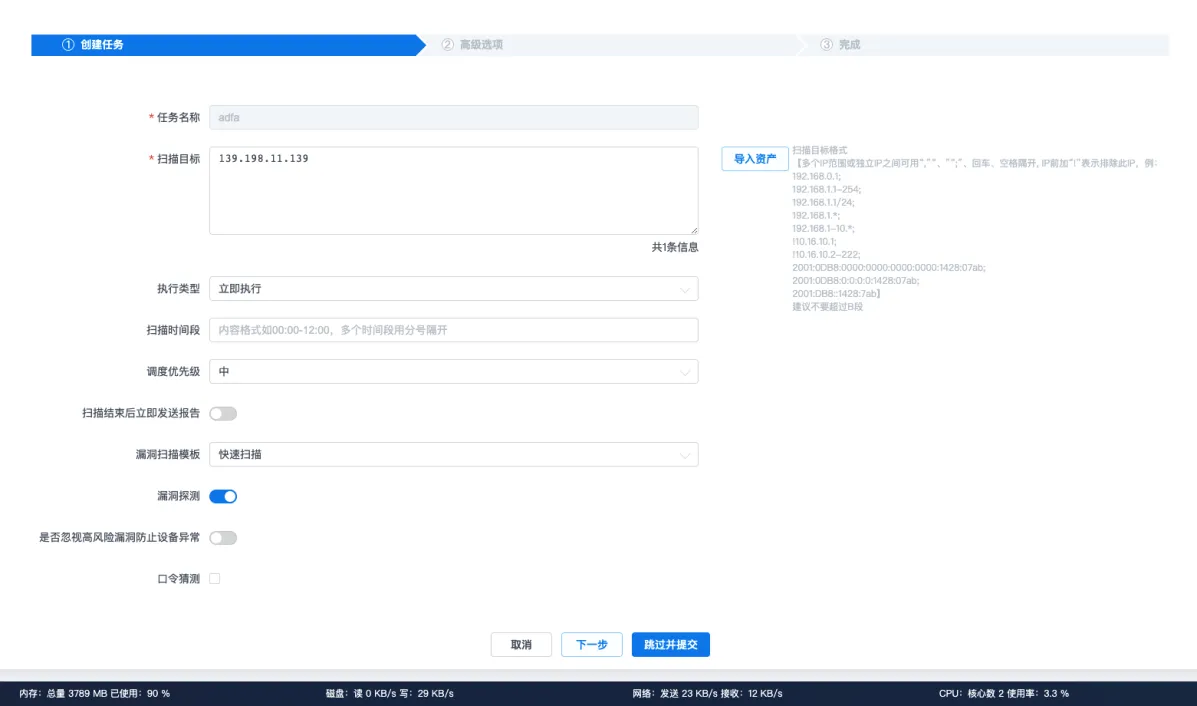The height and width of the screenshot is (706, 1197).
Task: Click the 漏洞扫描模板 chevron icon
Action: click(685, 455)
